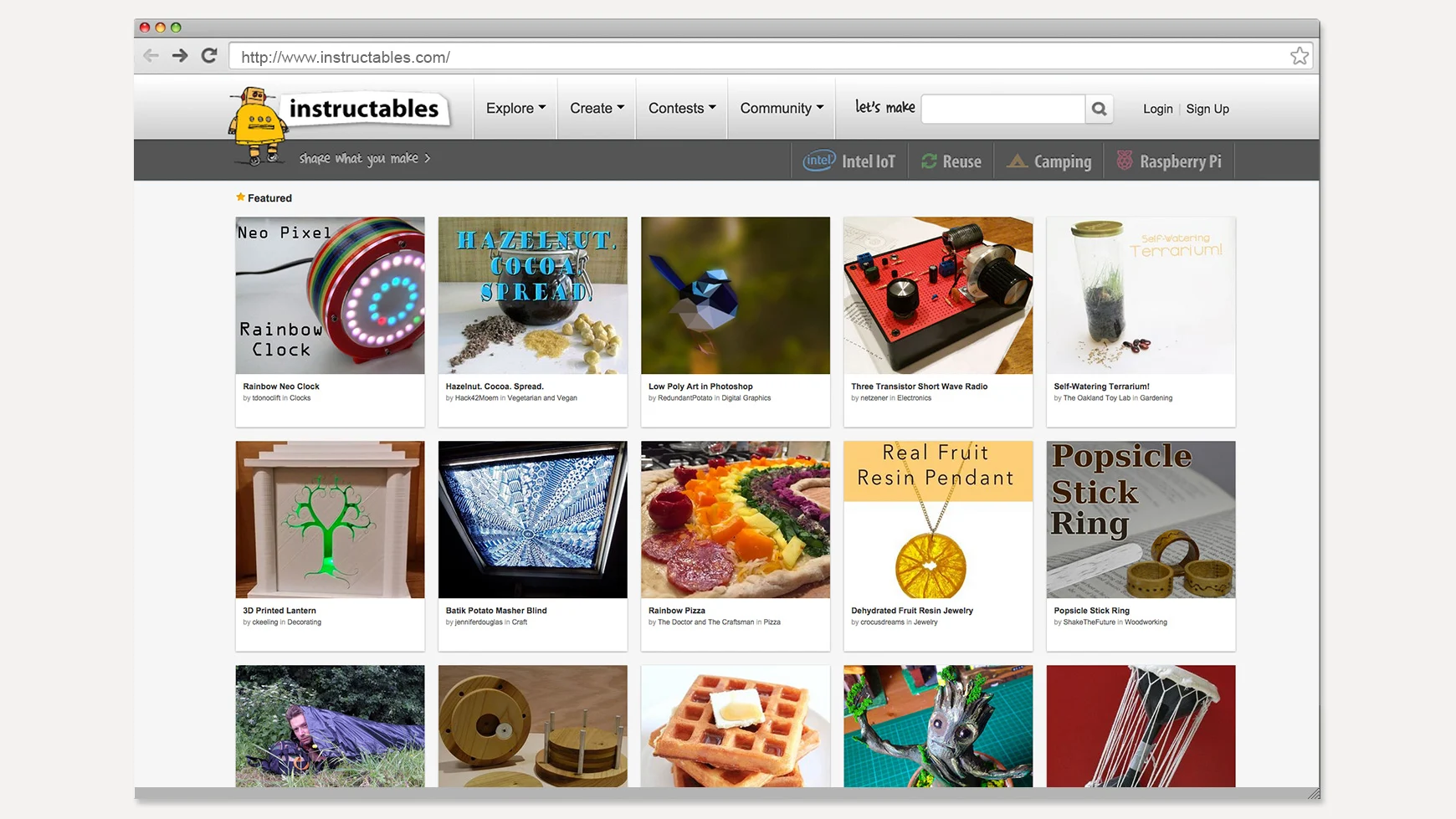Open the Raspberry Pi channel
Image resolution: width=1456 pixels, height=819 pixels.
pyautogui.click(x=1169, y=161)
